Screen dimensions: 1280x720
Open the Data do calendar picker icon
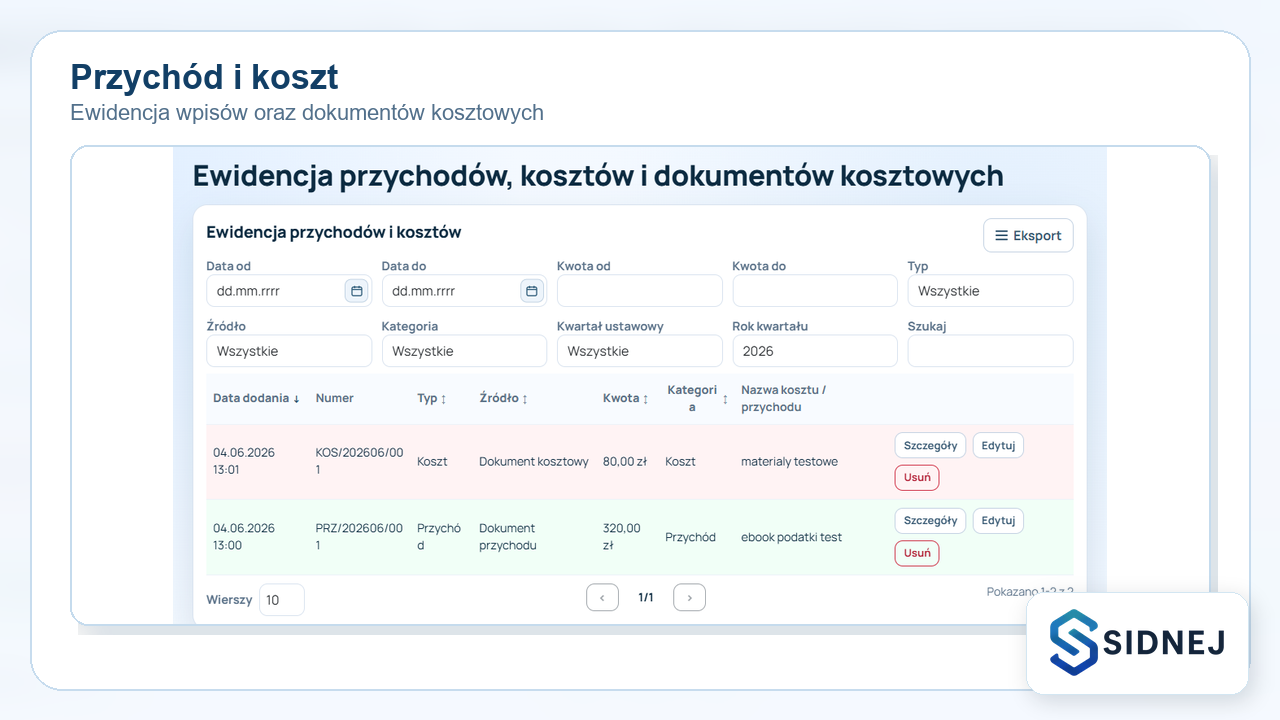[532, 291]
